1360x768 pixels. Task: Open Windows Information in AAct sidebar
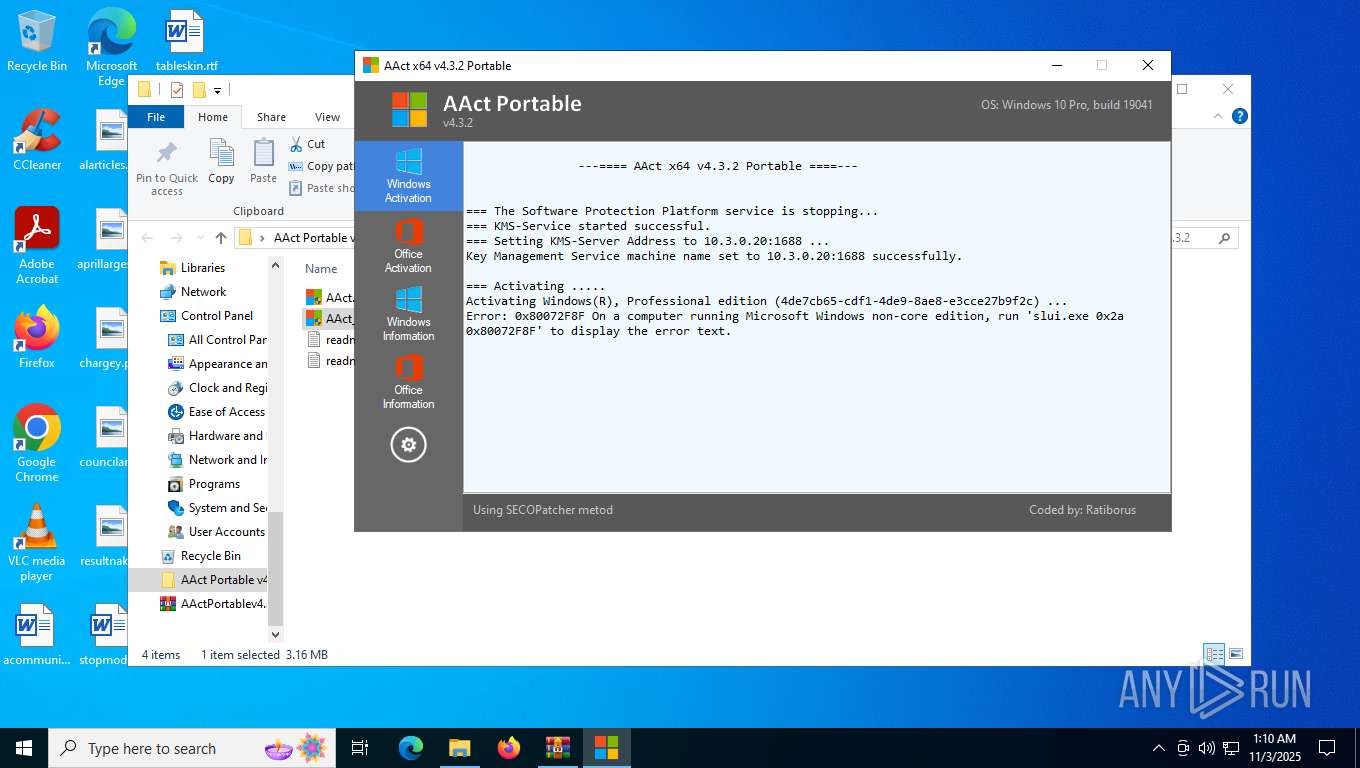[408, 314]
